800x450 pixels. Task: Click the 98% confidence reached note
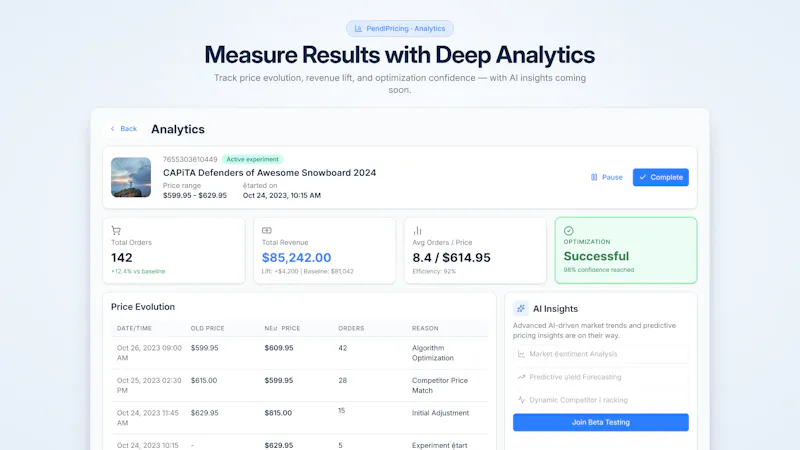[599, 270]
